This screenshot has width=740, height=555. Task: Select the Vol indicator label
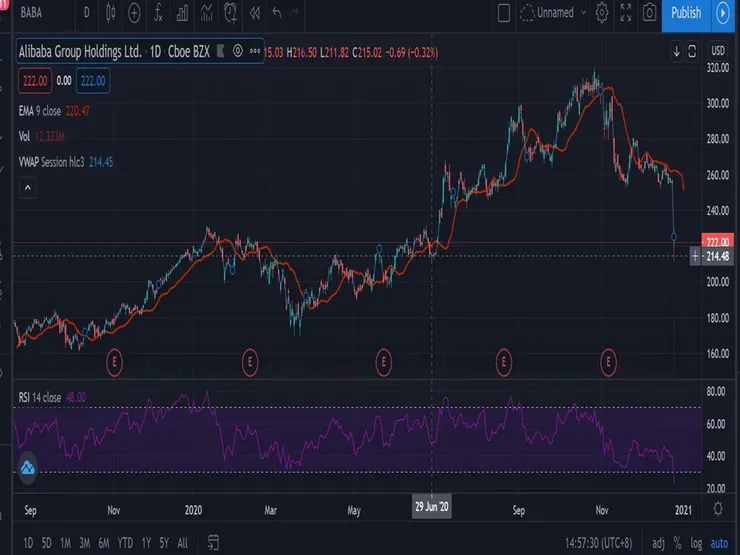coord(24,137)
